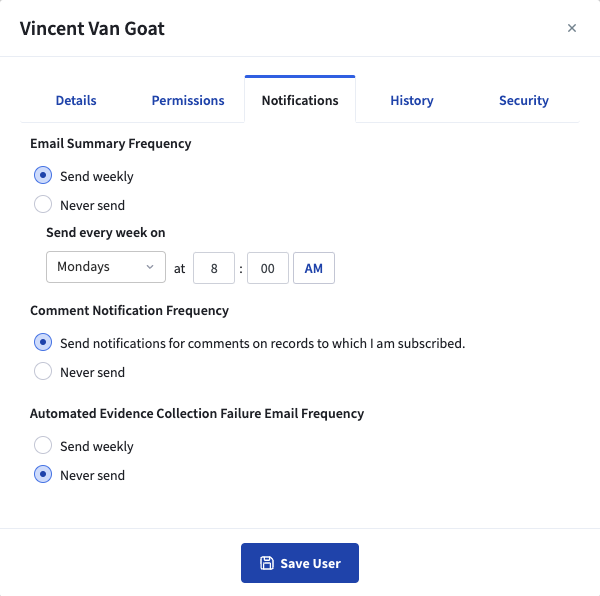The width and height of the screenshot is (600, 596).
Task: Open the Details tab
Action: coord(76,100)
